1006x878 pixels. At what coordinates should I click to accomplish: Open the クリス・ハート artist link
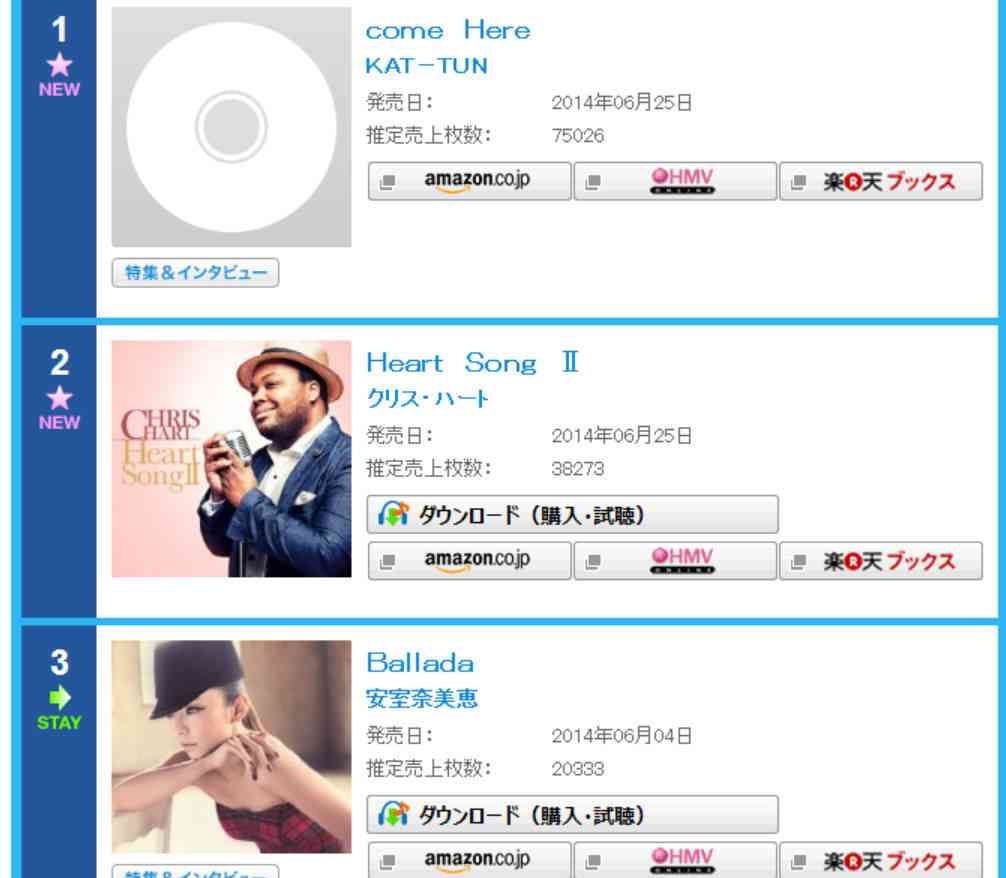tap(428, 399)
